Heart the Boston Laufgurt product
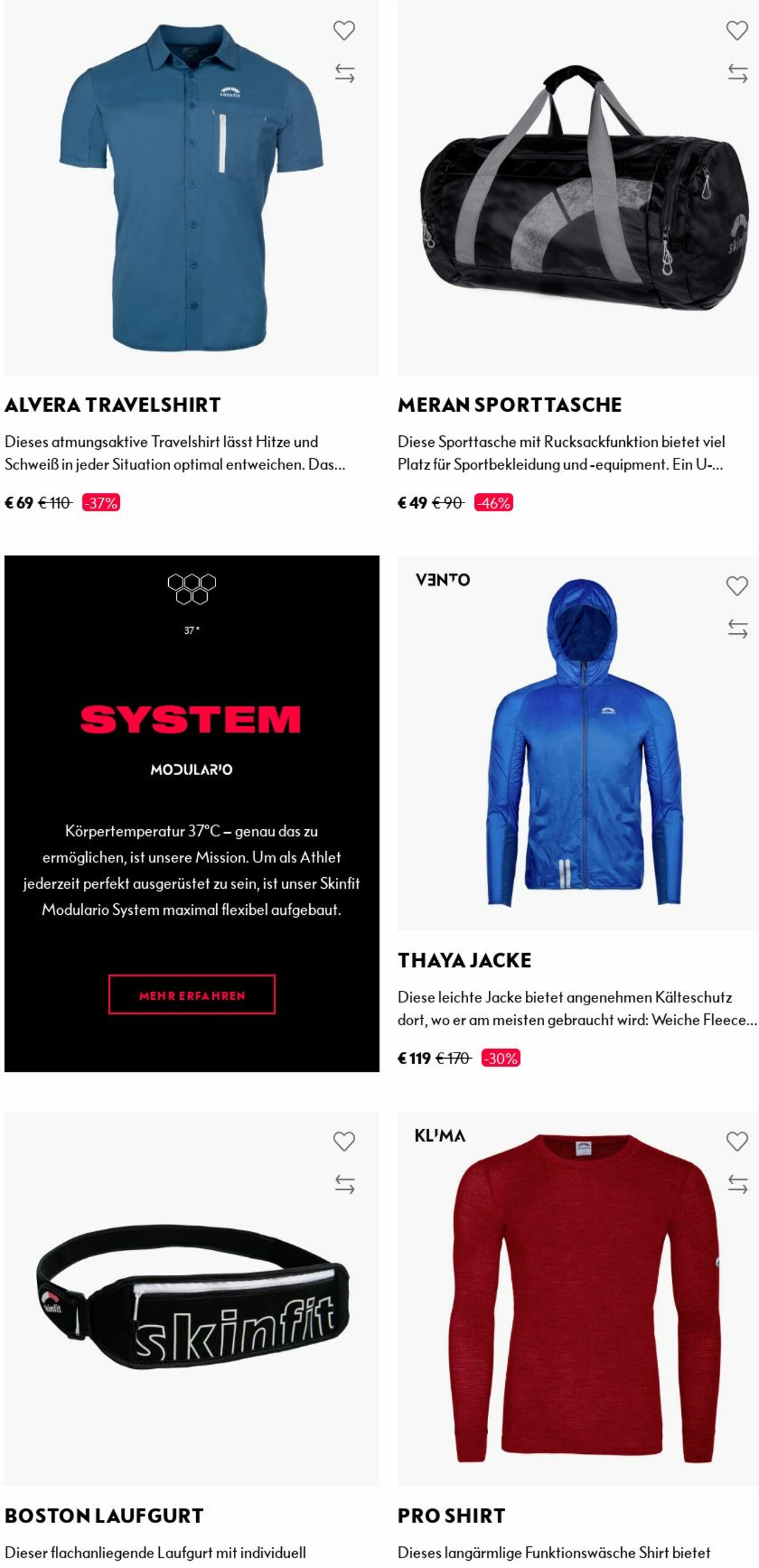This screenshot has height=1568, width=759. tap(344, 1141)
